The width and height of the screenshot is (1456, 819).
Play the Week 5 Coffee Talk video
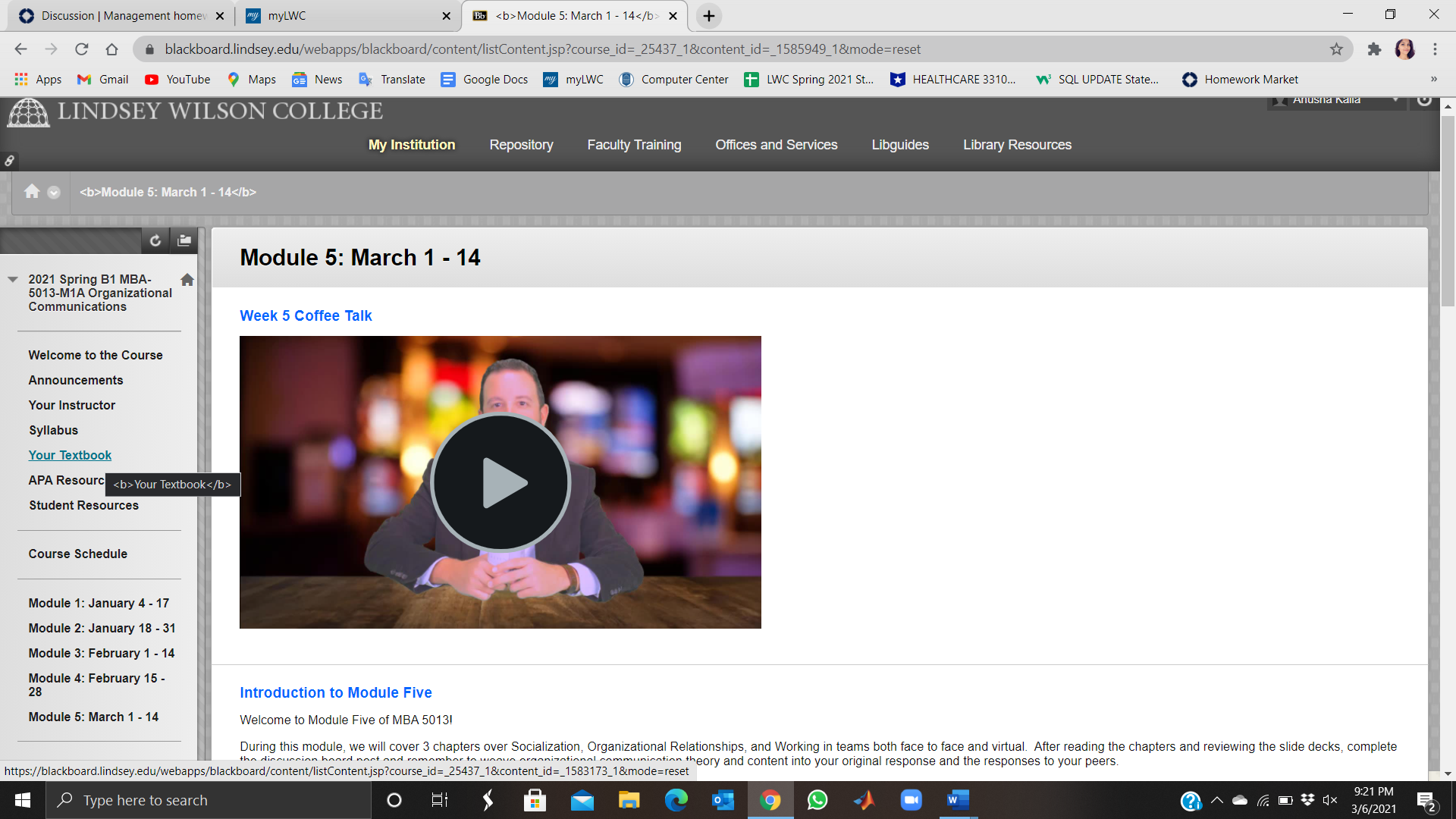(x=500, y=482)
